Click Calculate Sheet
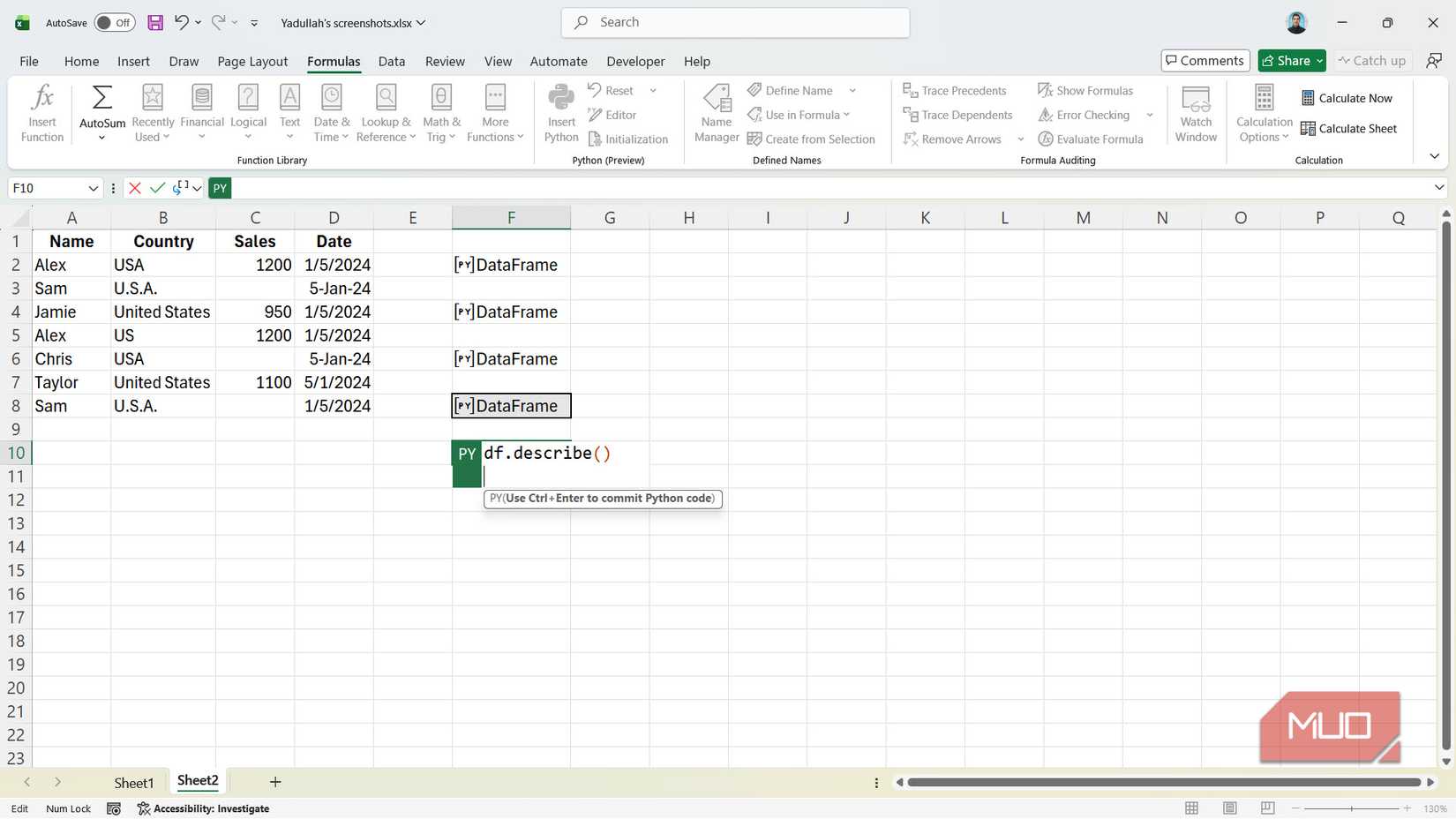The height and width of the screenshot is (819, 1456). (x=1348, y=129)
